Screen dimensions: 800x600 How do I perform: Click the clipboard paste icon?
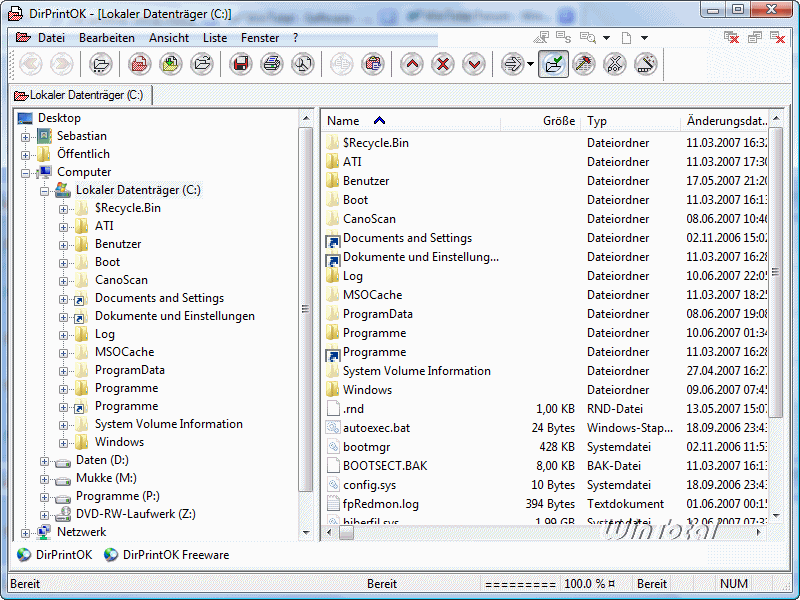(x=373, y=64)
